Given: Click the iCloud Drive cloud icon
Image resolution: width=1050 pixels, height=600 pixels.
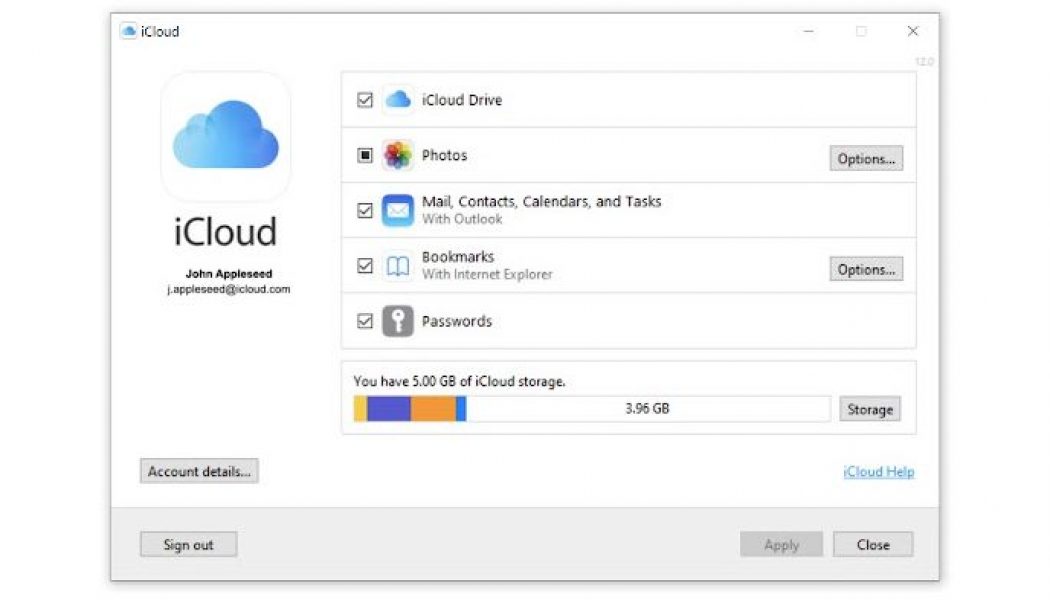Looking at the screenshot, I should click(399, 99).
